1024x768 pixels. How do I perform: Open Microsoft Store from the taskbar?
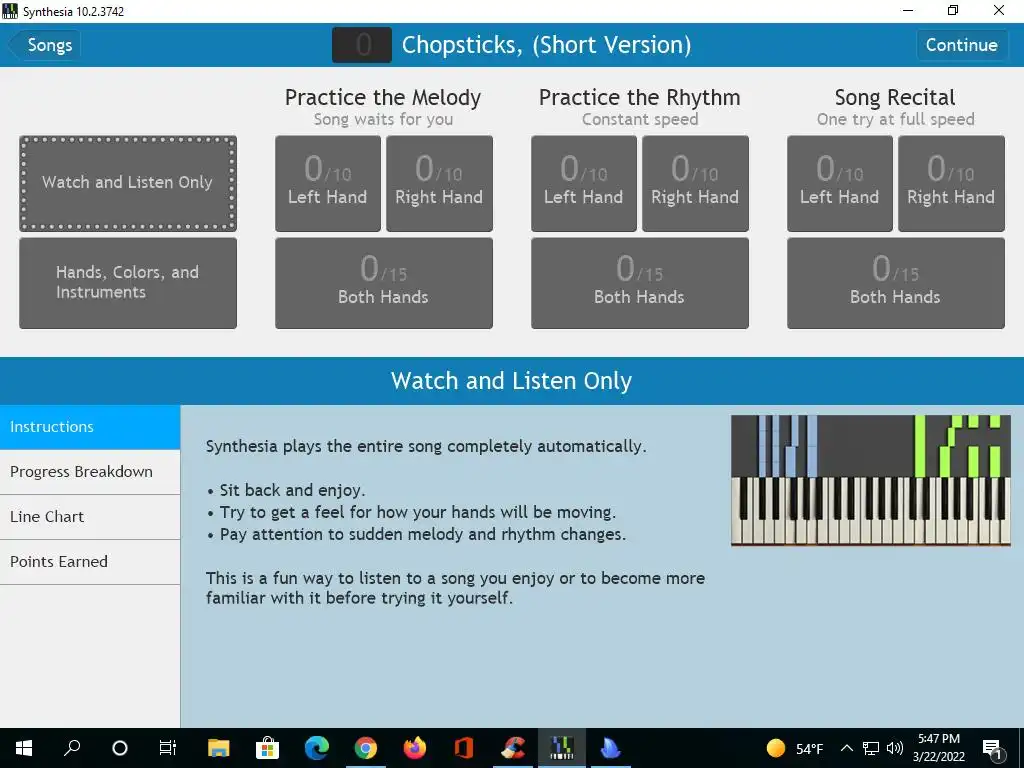click(267, 748)
